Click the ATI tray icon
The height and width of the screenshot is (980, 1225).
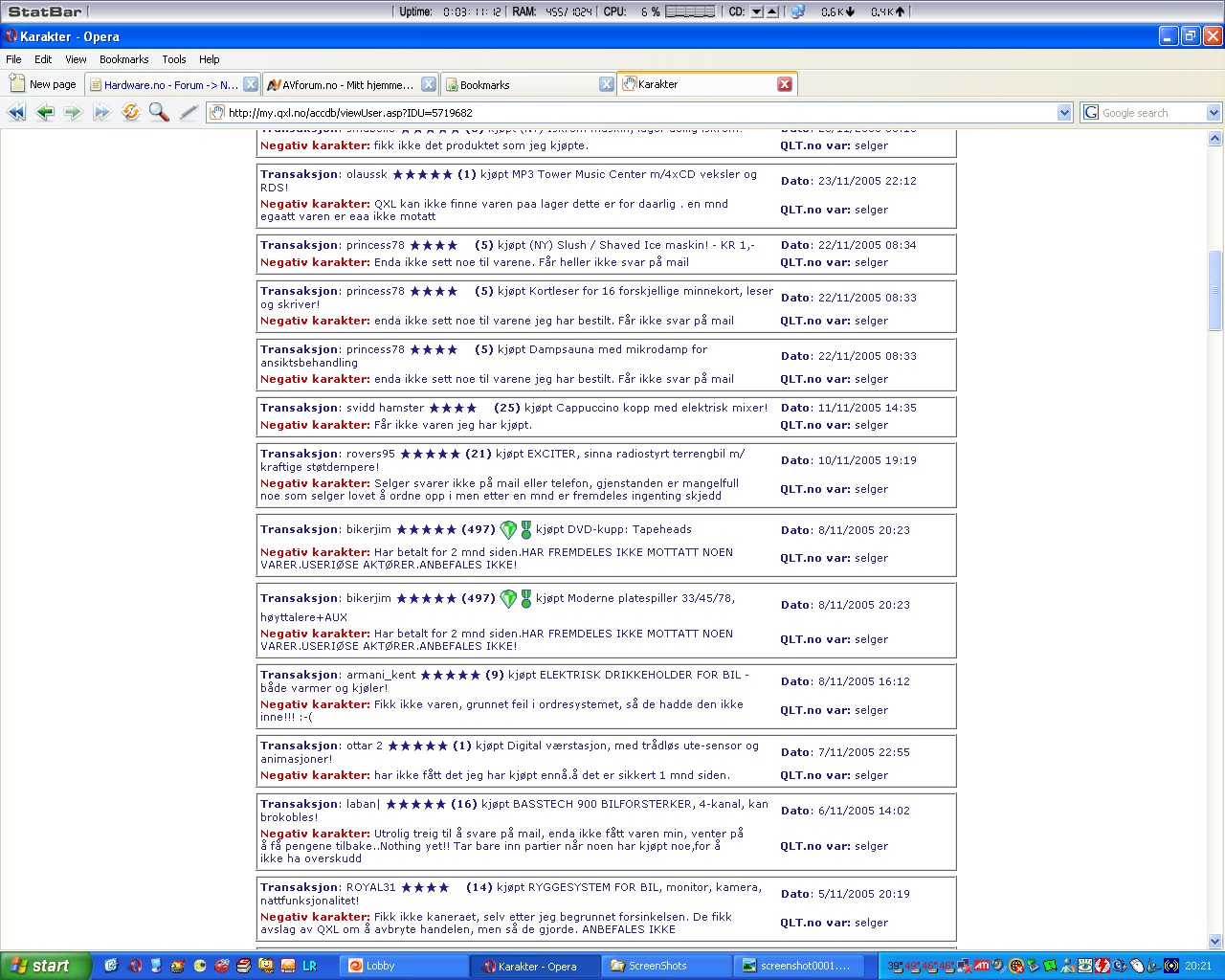coord(982,966)
